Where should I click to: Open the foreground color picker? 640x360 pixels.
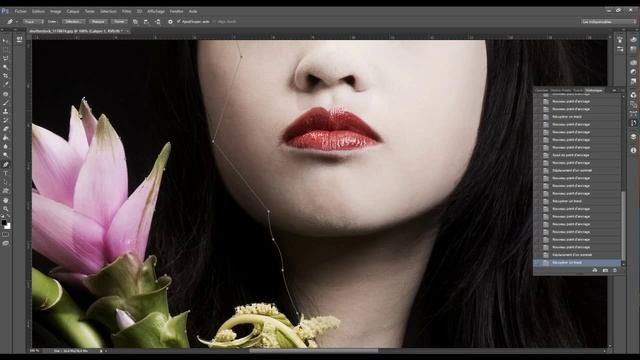click(x=4, y=222)
